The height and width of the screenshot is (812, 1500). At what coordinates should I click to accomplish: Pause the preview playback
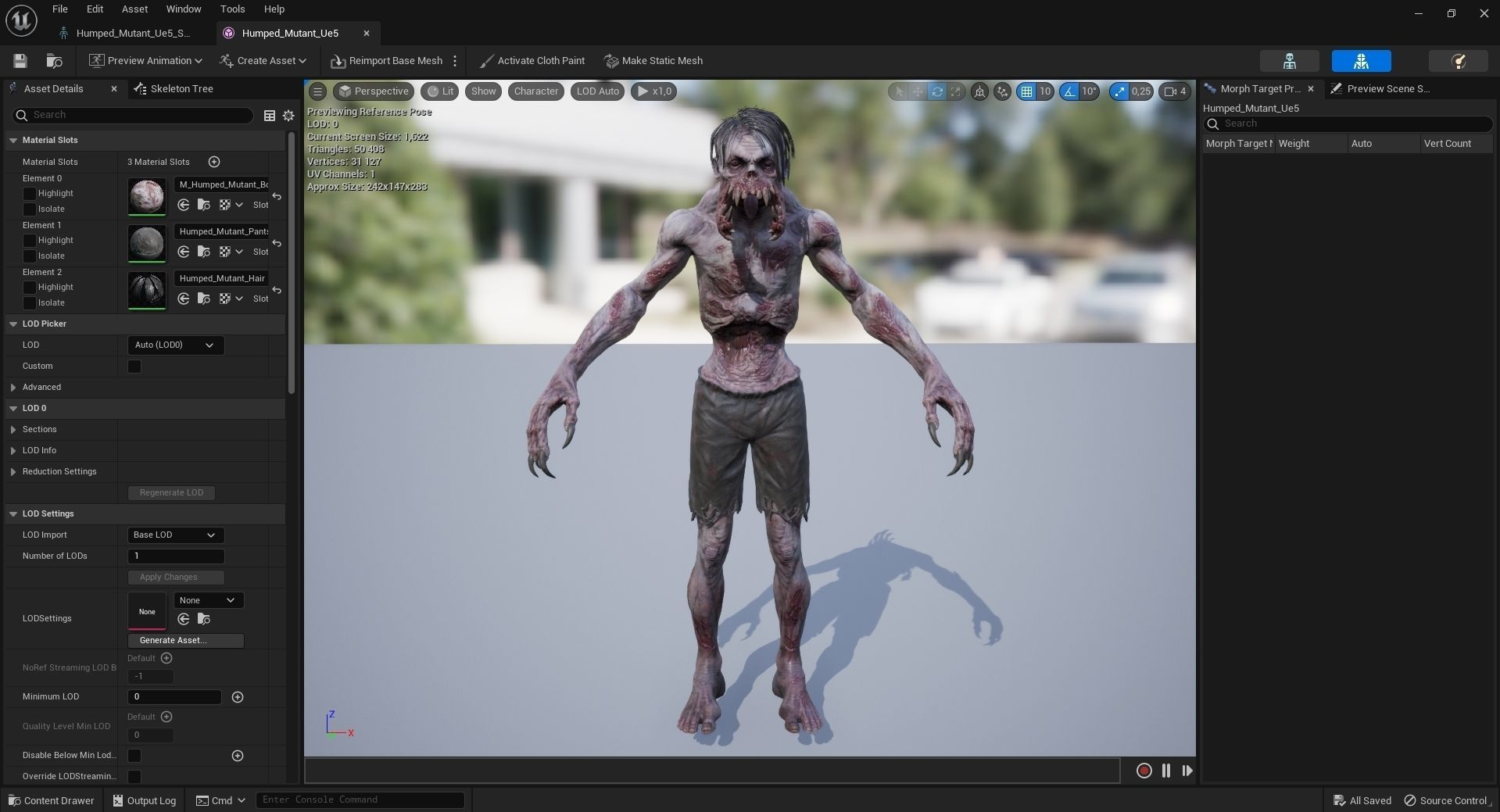point(1166,771)
